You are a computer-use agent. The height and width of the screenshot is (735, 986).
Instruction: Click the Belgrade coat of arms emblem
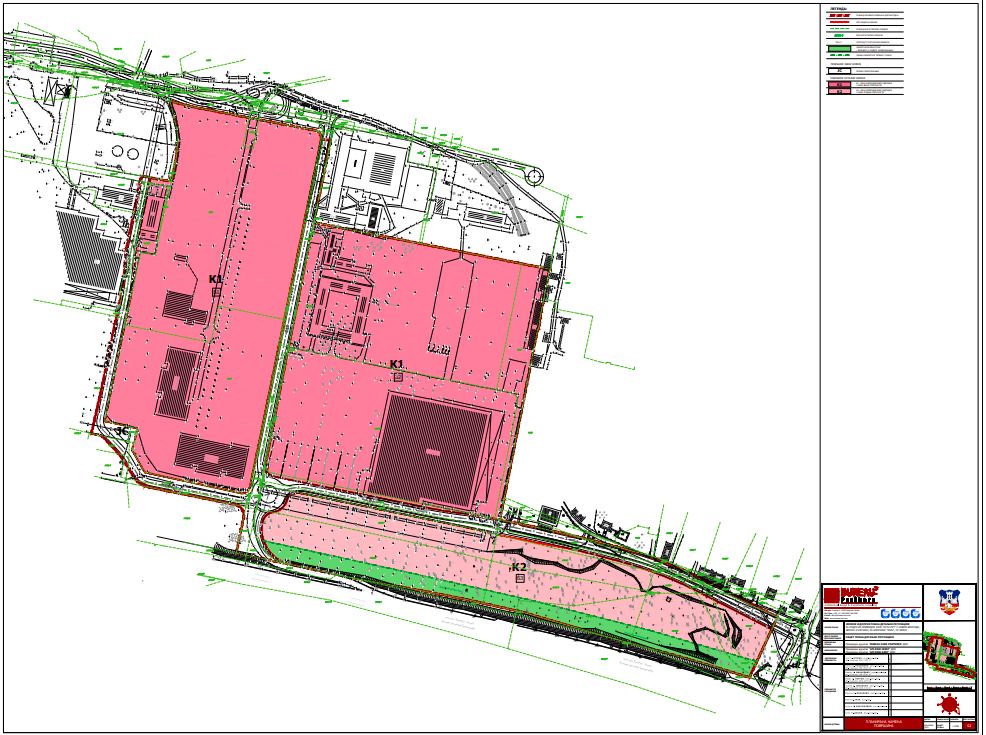[949, 602]
